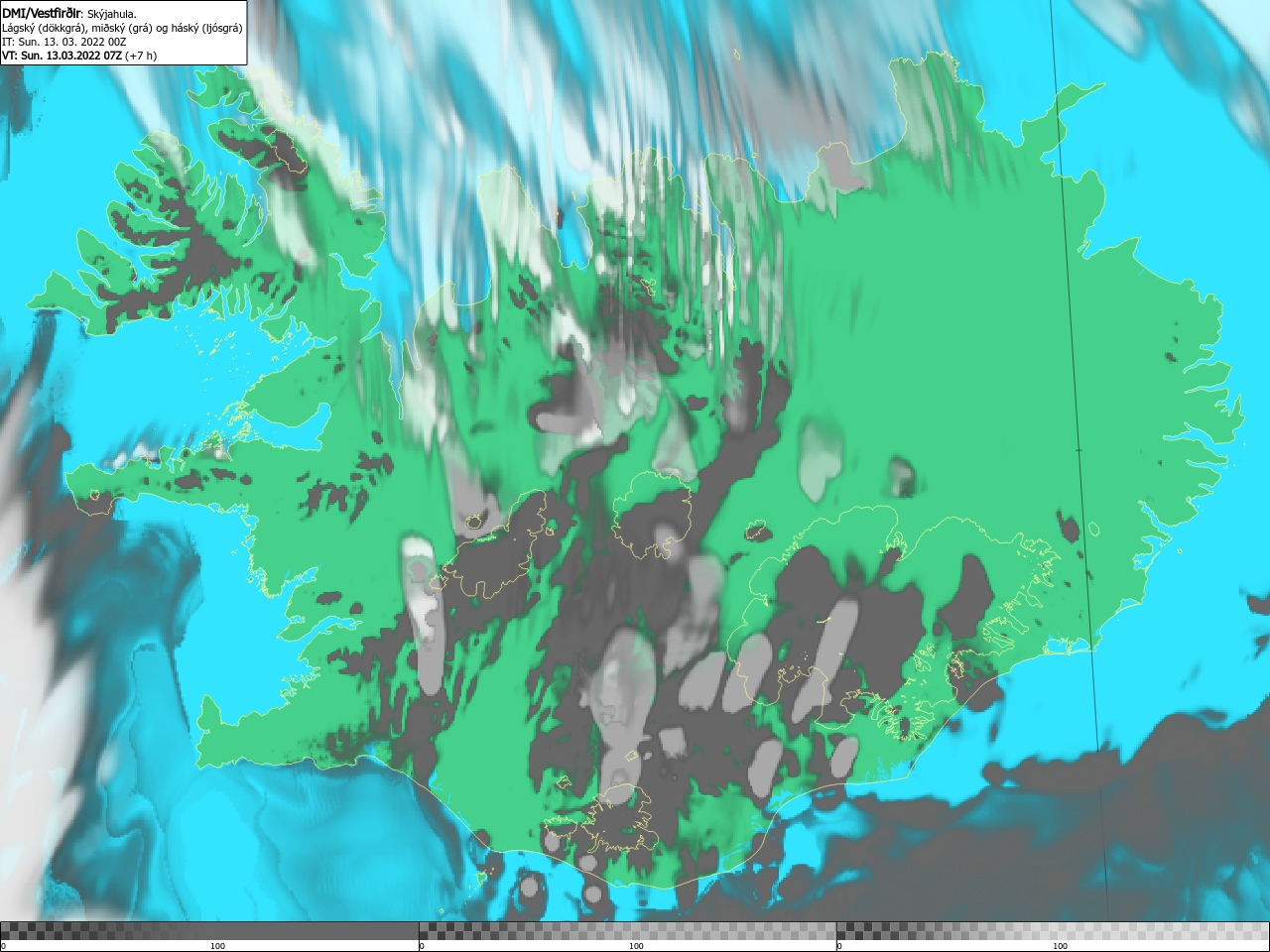Click the "Skýjahula." label in the legend

pos(112,14)
